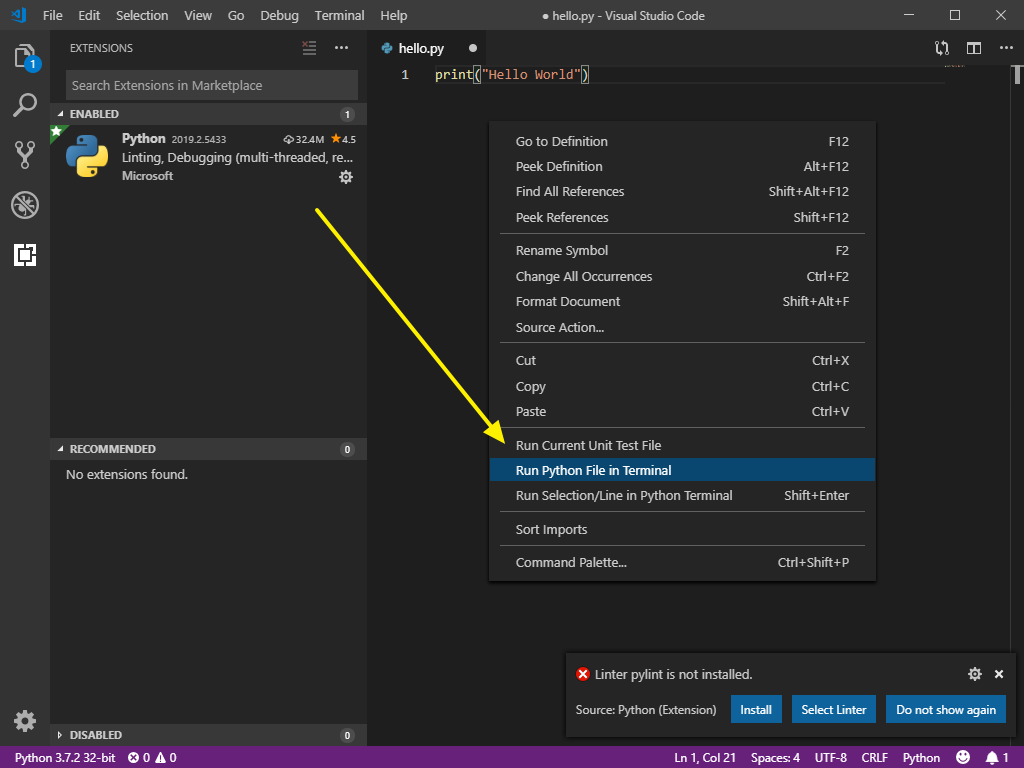Viewport: 1024px width, 768px height.
Task: Select Run Python File in Terminal
Action: pos(601,469)
